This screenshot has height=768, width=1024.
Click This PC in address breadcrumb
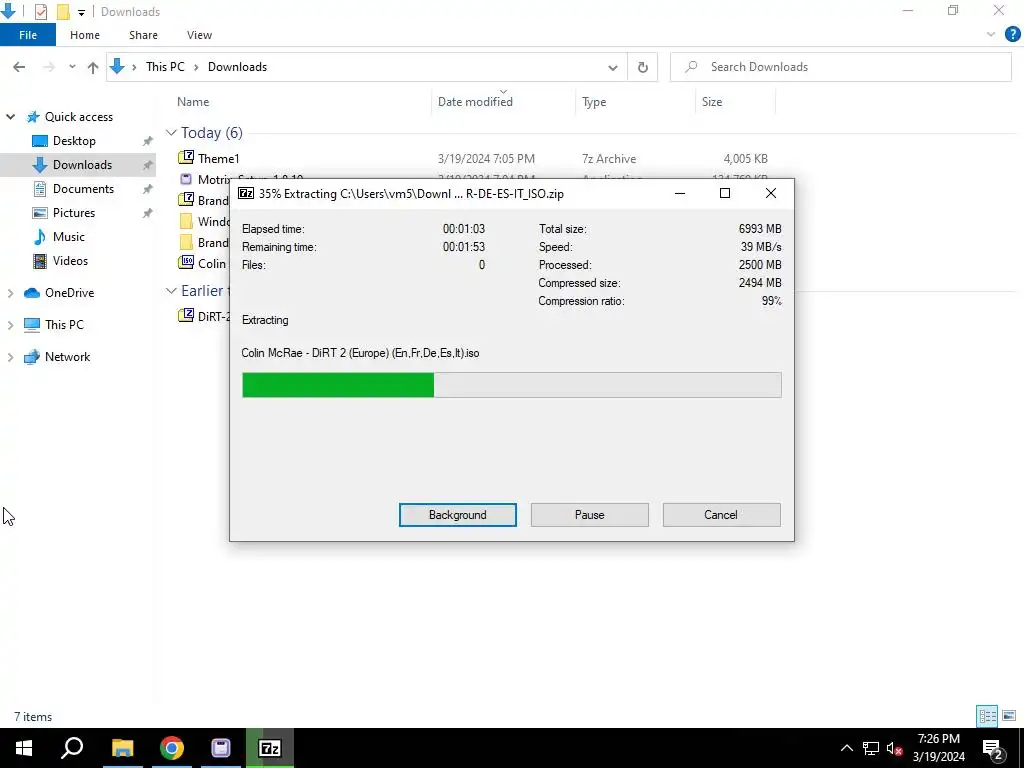click(x=165, y=67)
